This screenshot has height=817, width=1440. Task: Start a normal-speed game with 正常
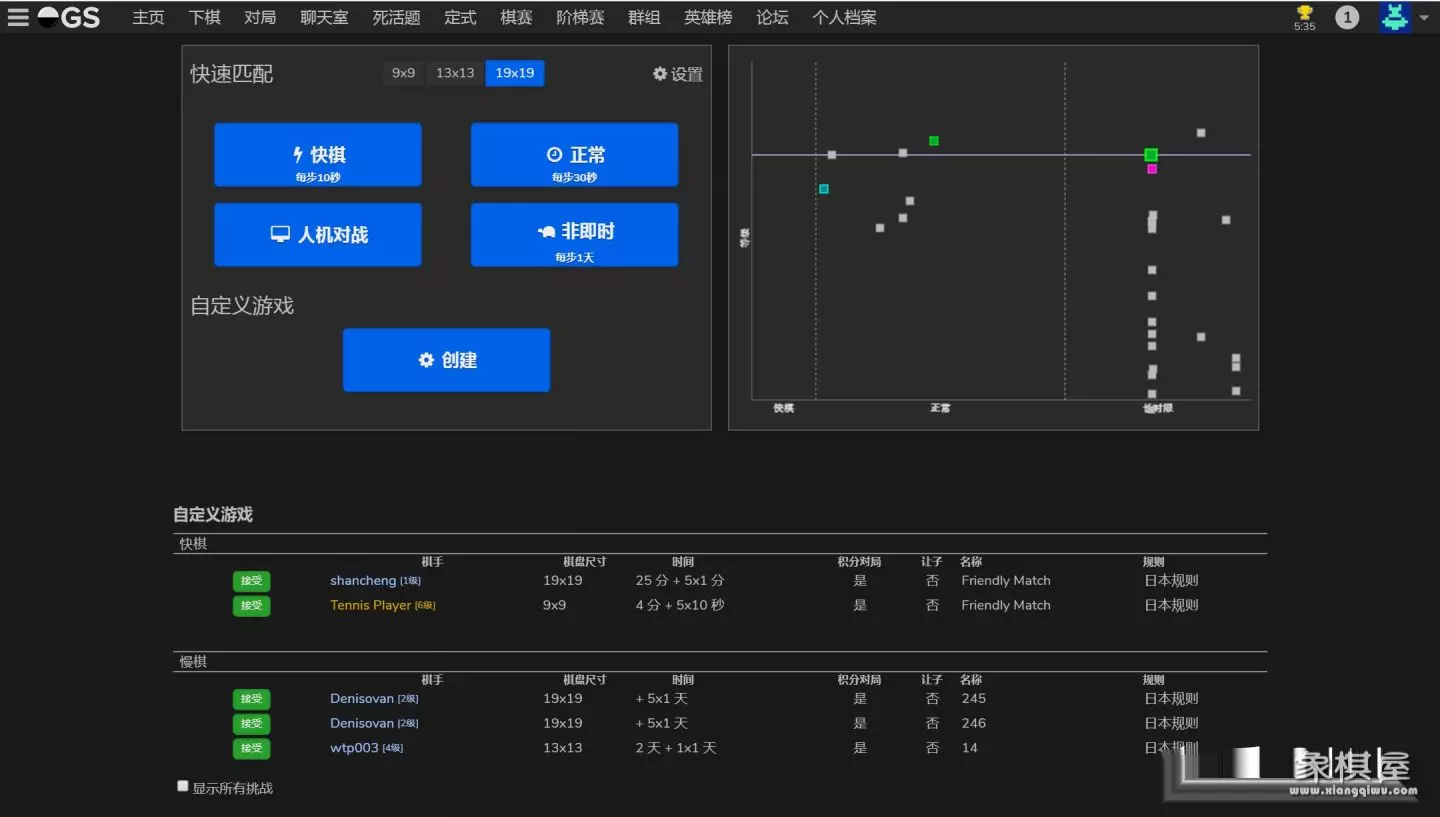pyautogui.click(x=574, y=155)
